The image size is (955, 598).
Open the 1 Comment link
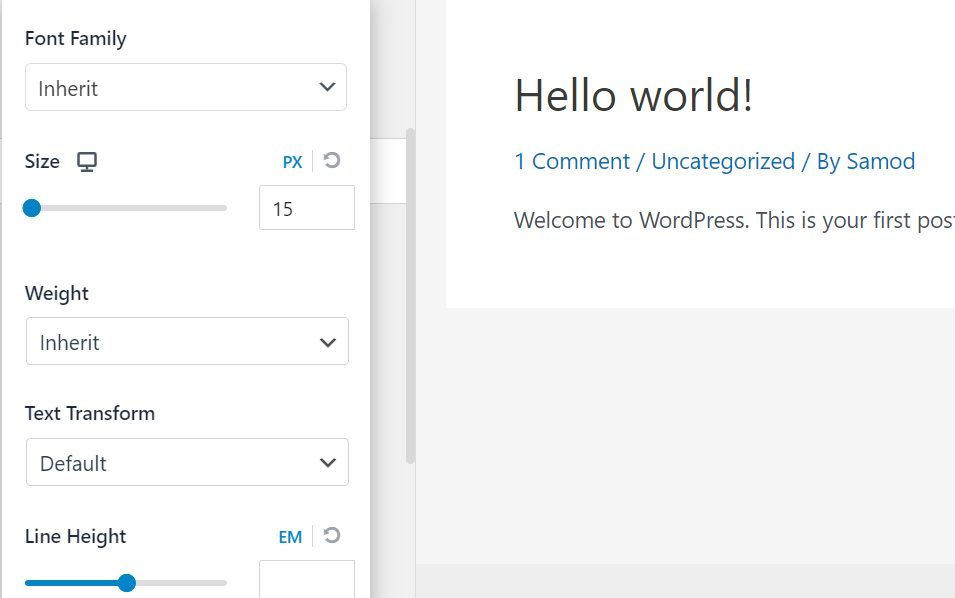click(572, 161)
